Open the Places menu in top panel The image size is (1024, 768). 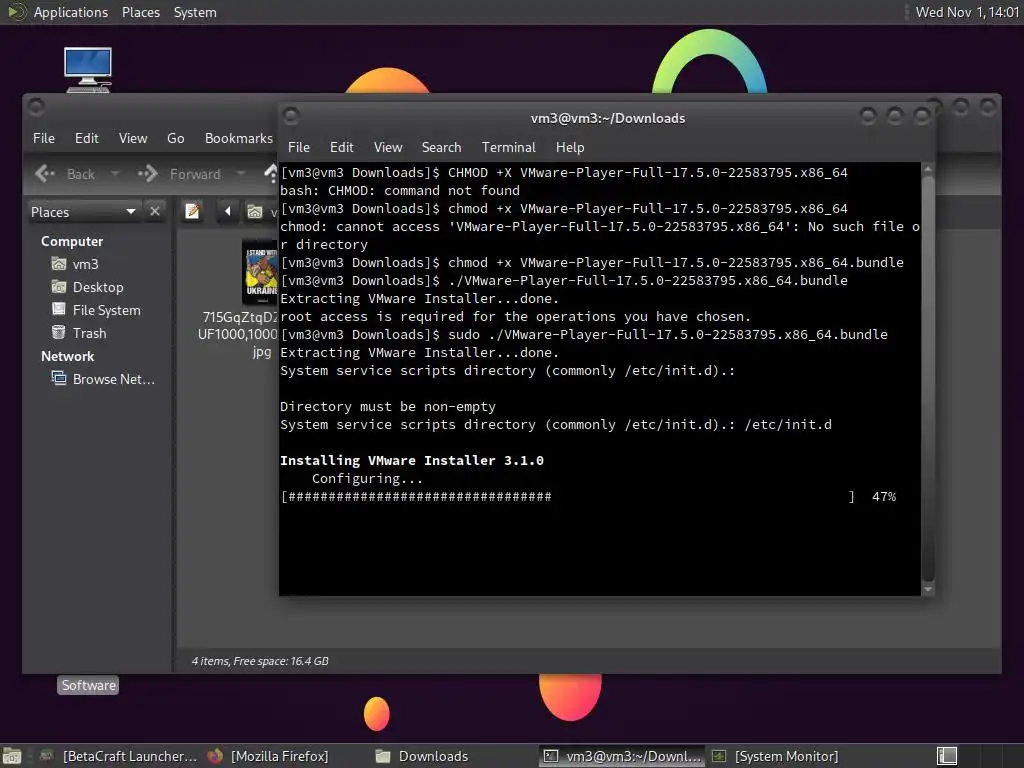click(140, 12)
